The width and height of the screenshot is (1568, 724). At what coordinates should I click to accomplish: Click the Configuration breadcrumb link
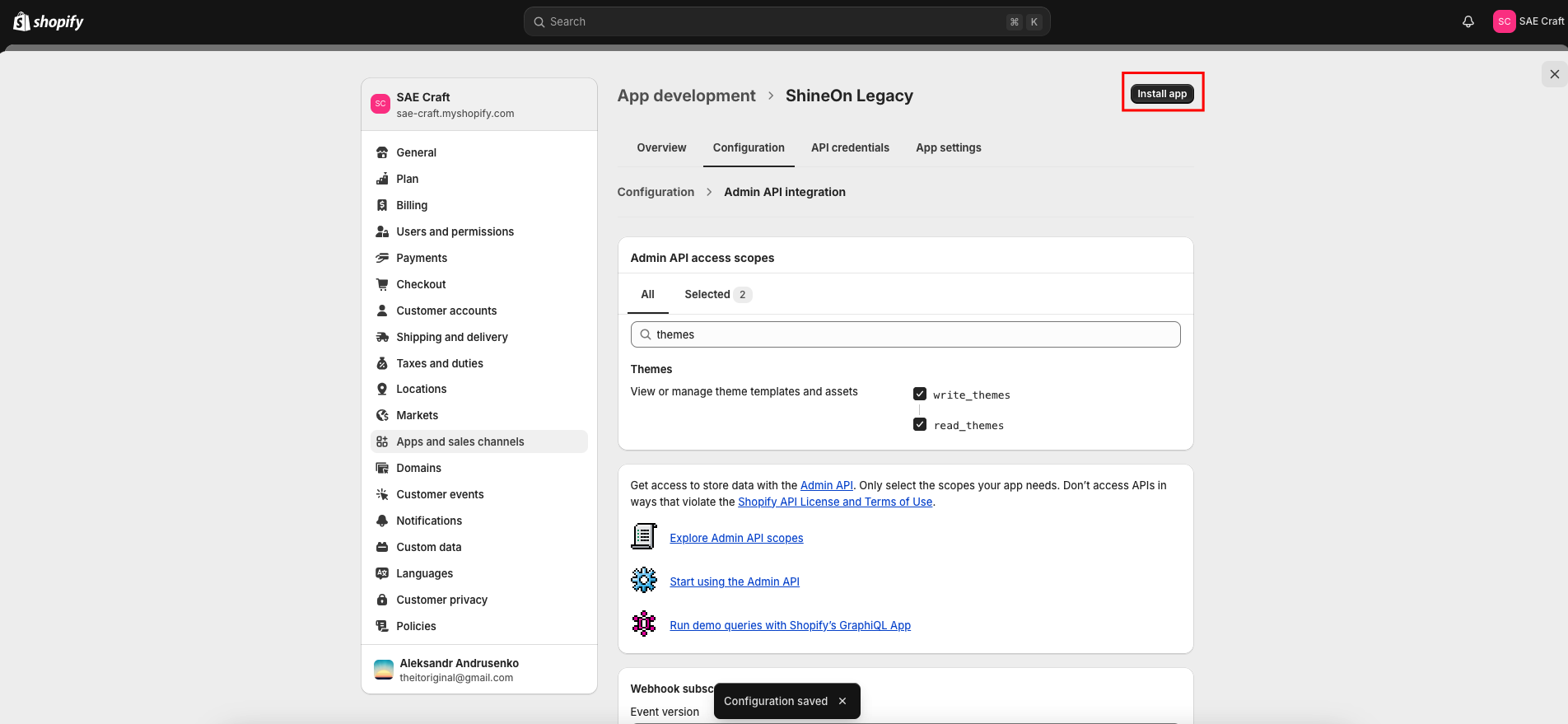point(656,192)
